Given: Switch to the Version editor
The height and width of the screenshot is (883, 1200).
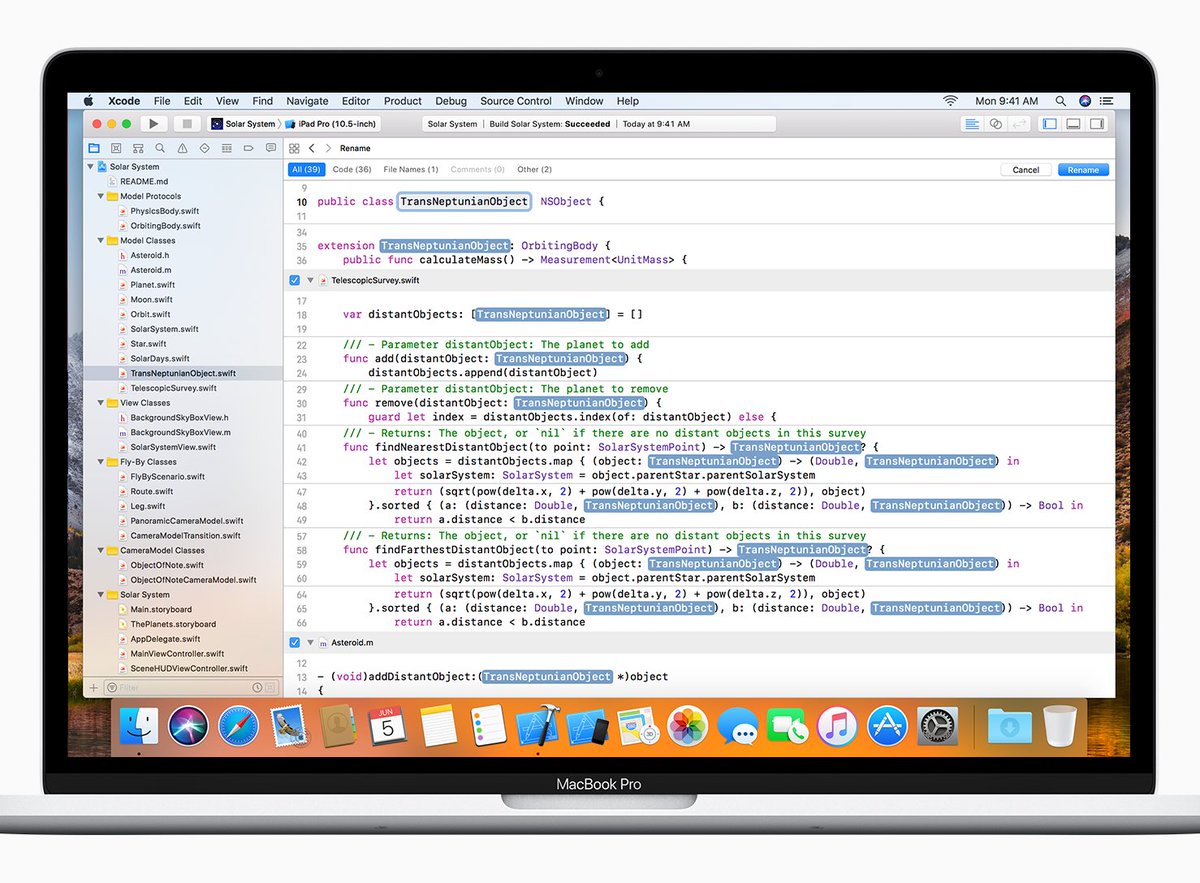Looking at the screenshot, I should (x=1019, y=124).
